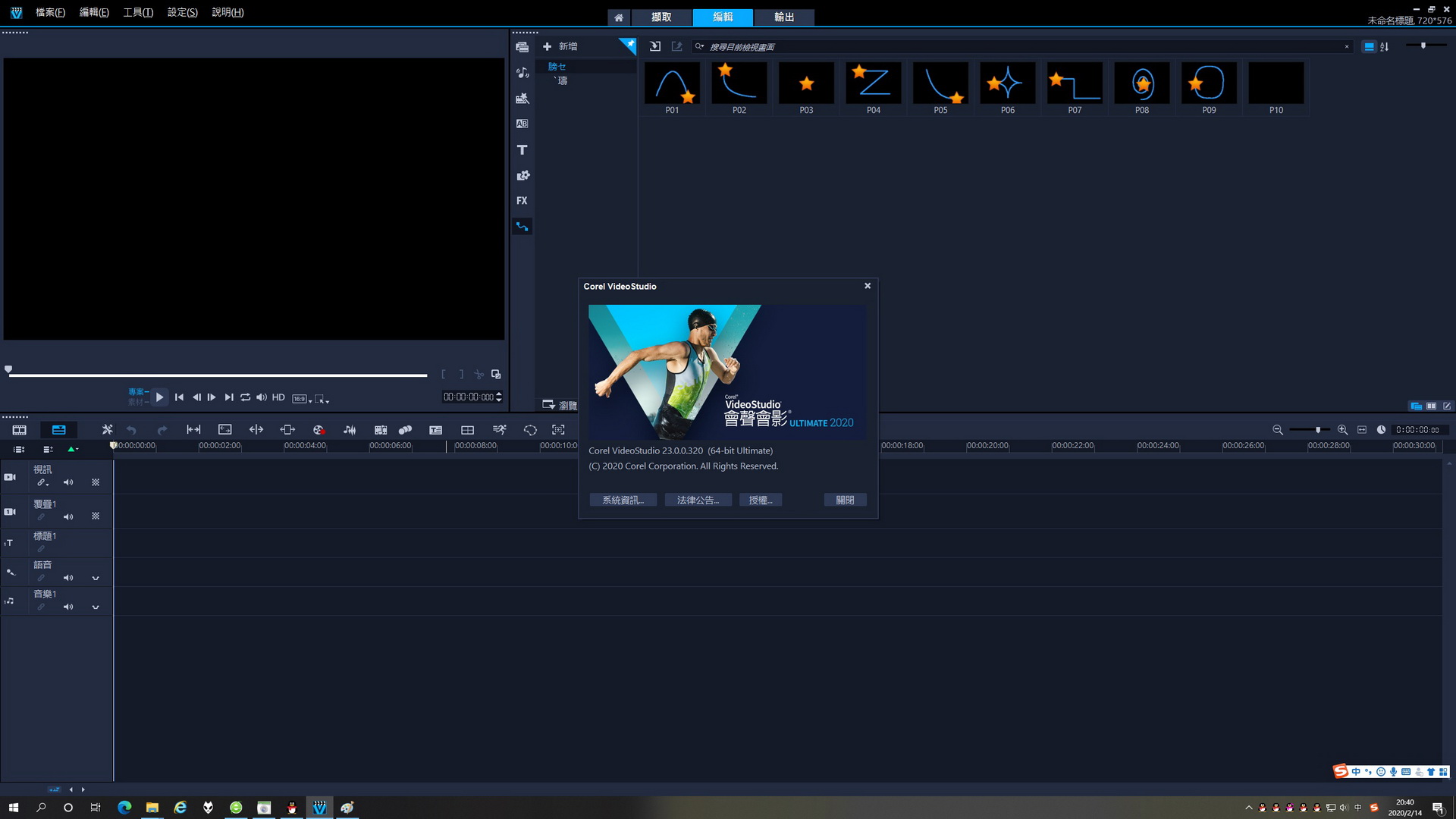Open the FX filter library

click(x=522, y=201)
